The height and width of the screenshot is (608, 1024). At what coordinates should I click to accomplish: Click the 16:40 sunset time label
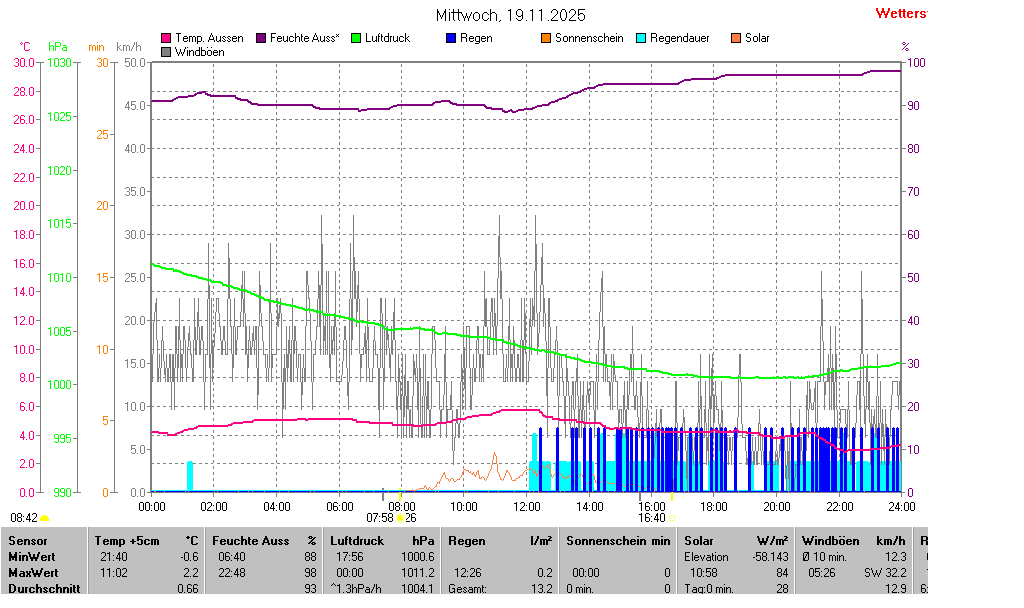coord(652,518)
